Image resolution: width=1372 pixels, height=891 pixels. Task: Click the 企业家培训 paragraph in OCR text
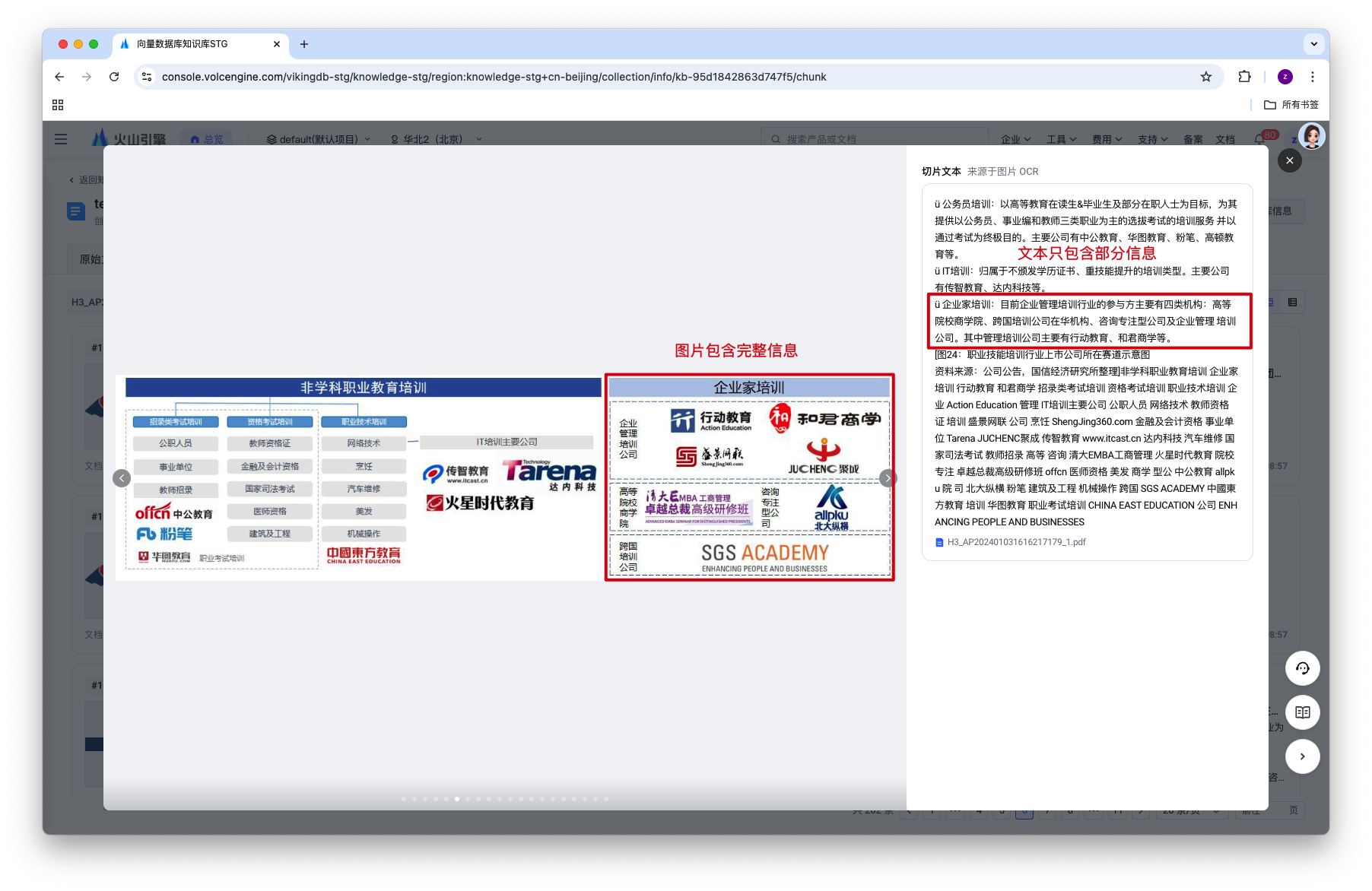point(1086,322)
